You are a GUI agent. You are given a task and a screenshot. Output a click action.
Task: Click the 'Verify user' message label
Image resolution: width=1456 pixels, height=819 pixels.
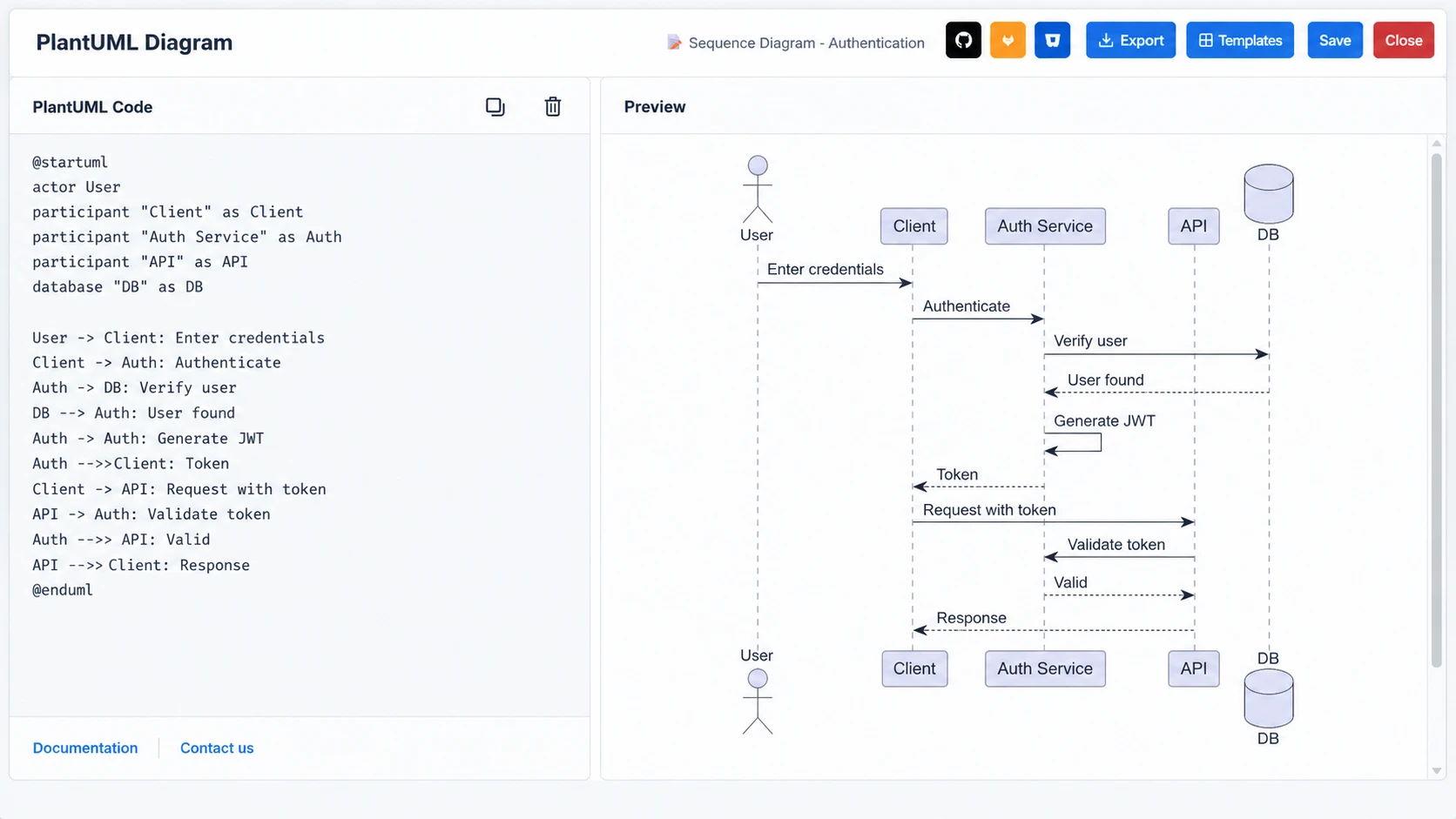click(x=1090, y=340)
